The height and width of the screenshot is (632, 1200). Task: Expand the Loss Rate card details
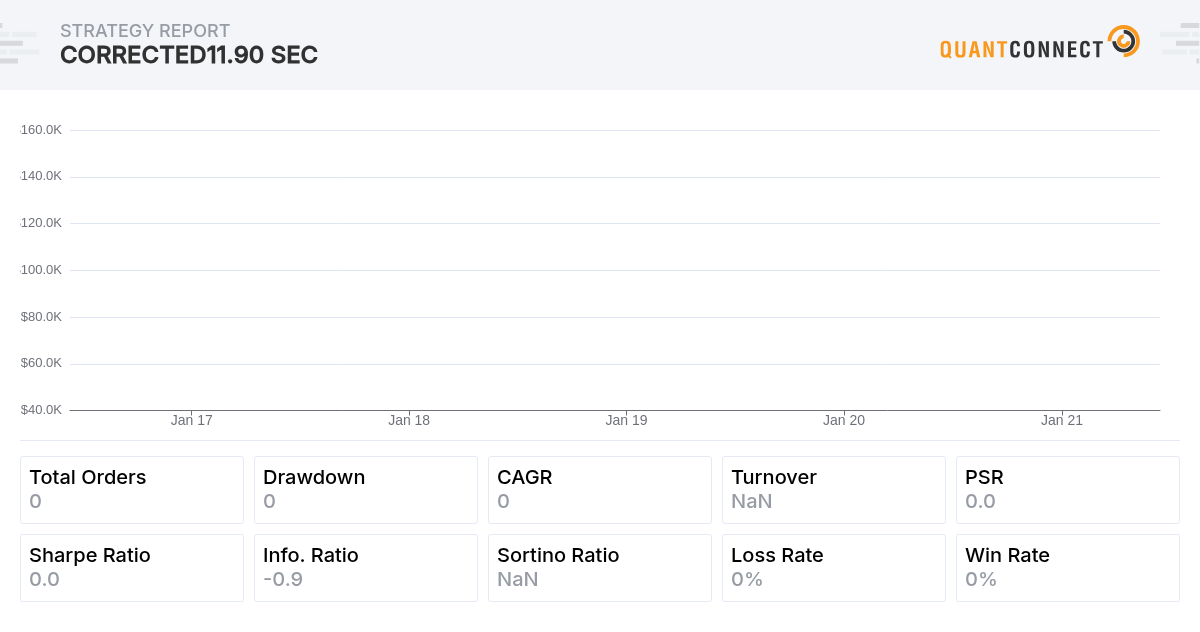click(x=833, y=567)
